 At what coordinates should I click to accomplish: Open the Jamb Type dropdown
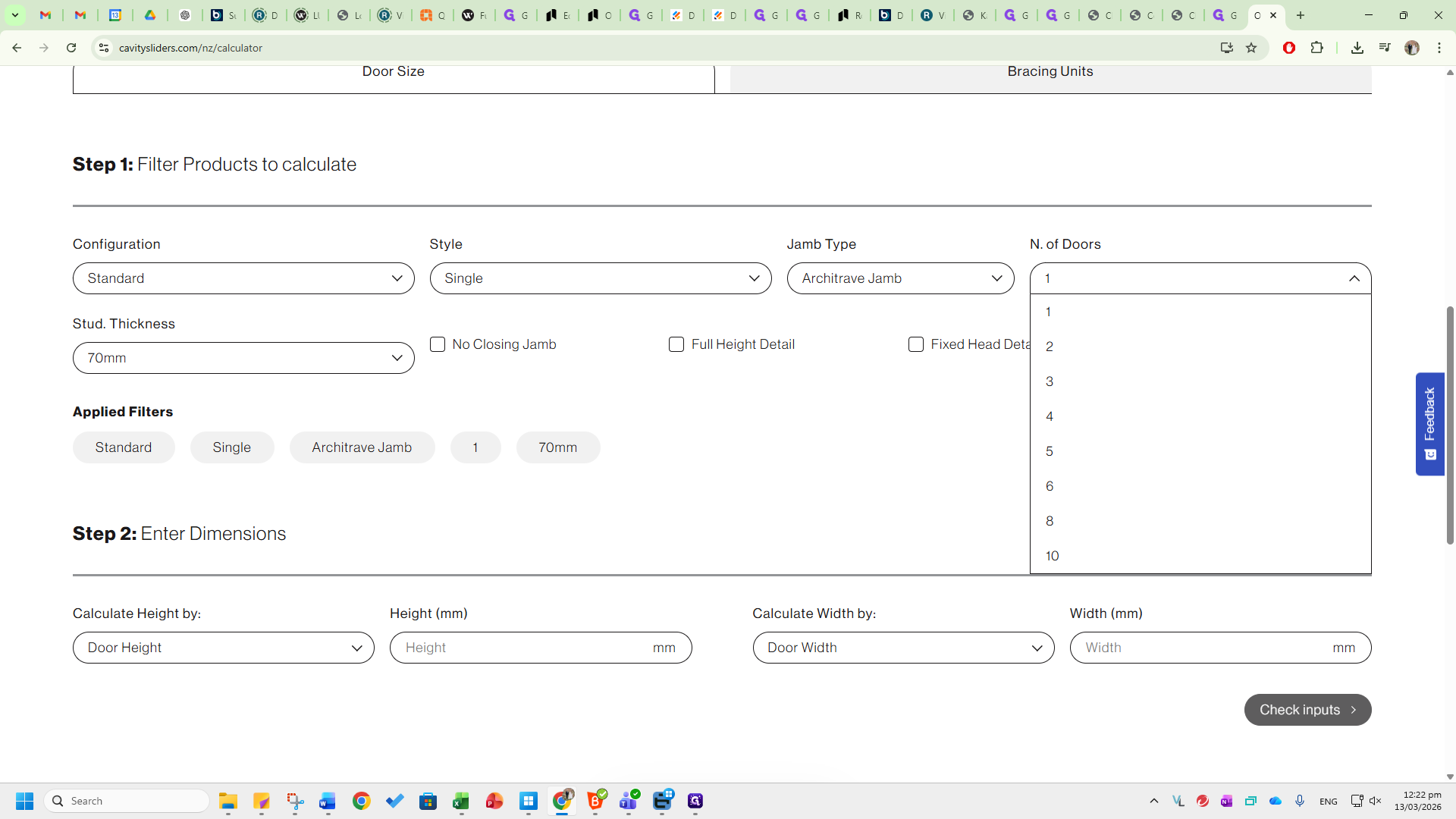tap(900, 278)
